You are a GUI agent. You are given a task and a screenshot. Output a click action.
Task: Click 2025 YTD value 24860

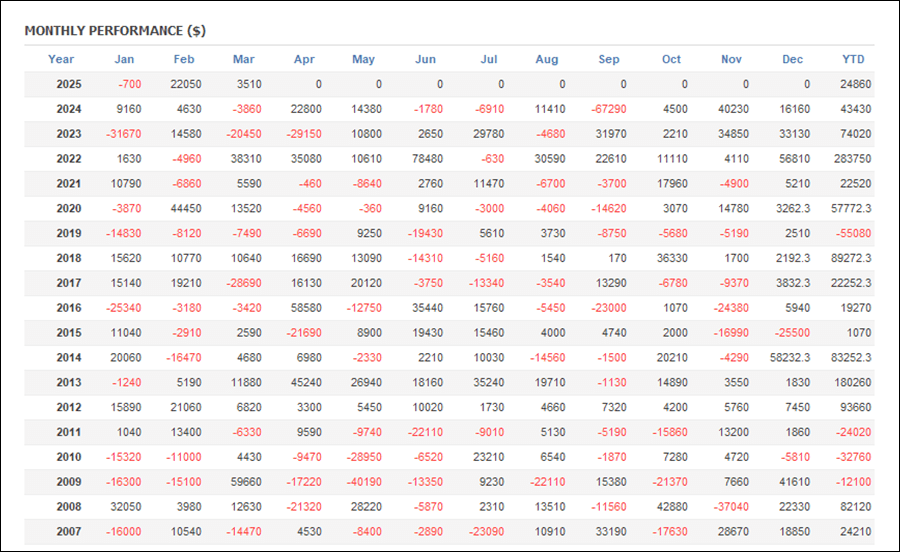[856, 84]
